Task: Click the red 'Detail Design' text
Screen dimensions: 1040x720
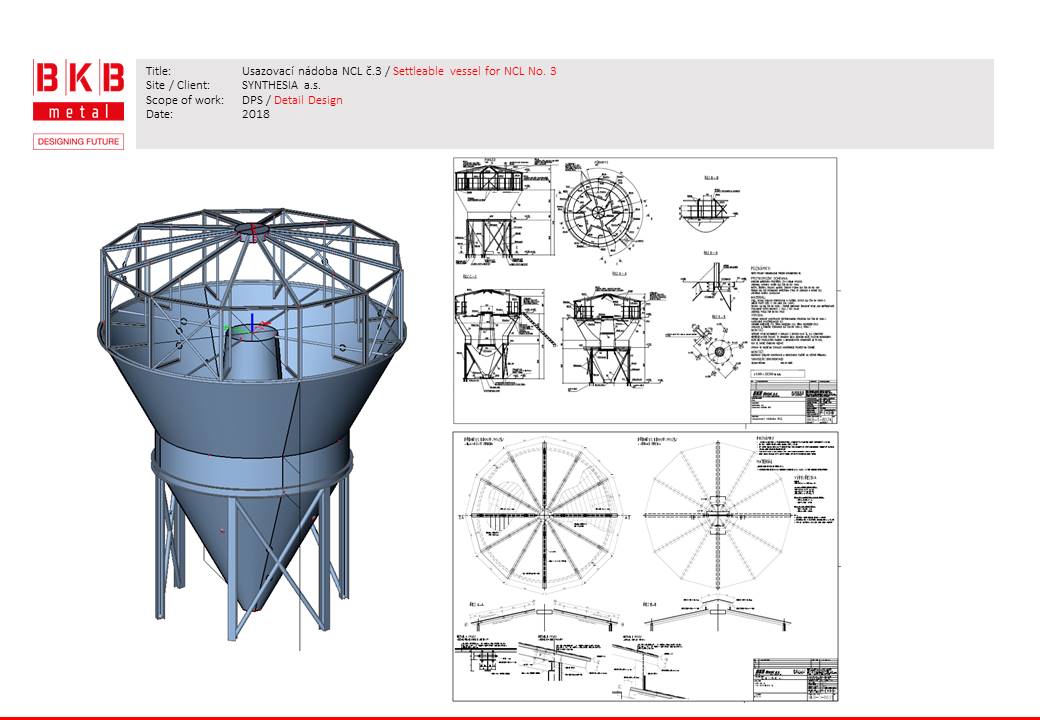Action: [308, 100]
